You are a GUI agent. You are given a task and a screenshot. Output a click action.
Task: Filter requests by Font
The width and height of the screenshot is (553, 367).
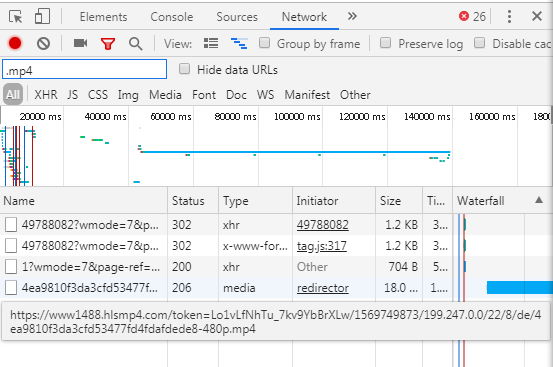[x=204, y=95]
